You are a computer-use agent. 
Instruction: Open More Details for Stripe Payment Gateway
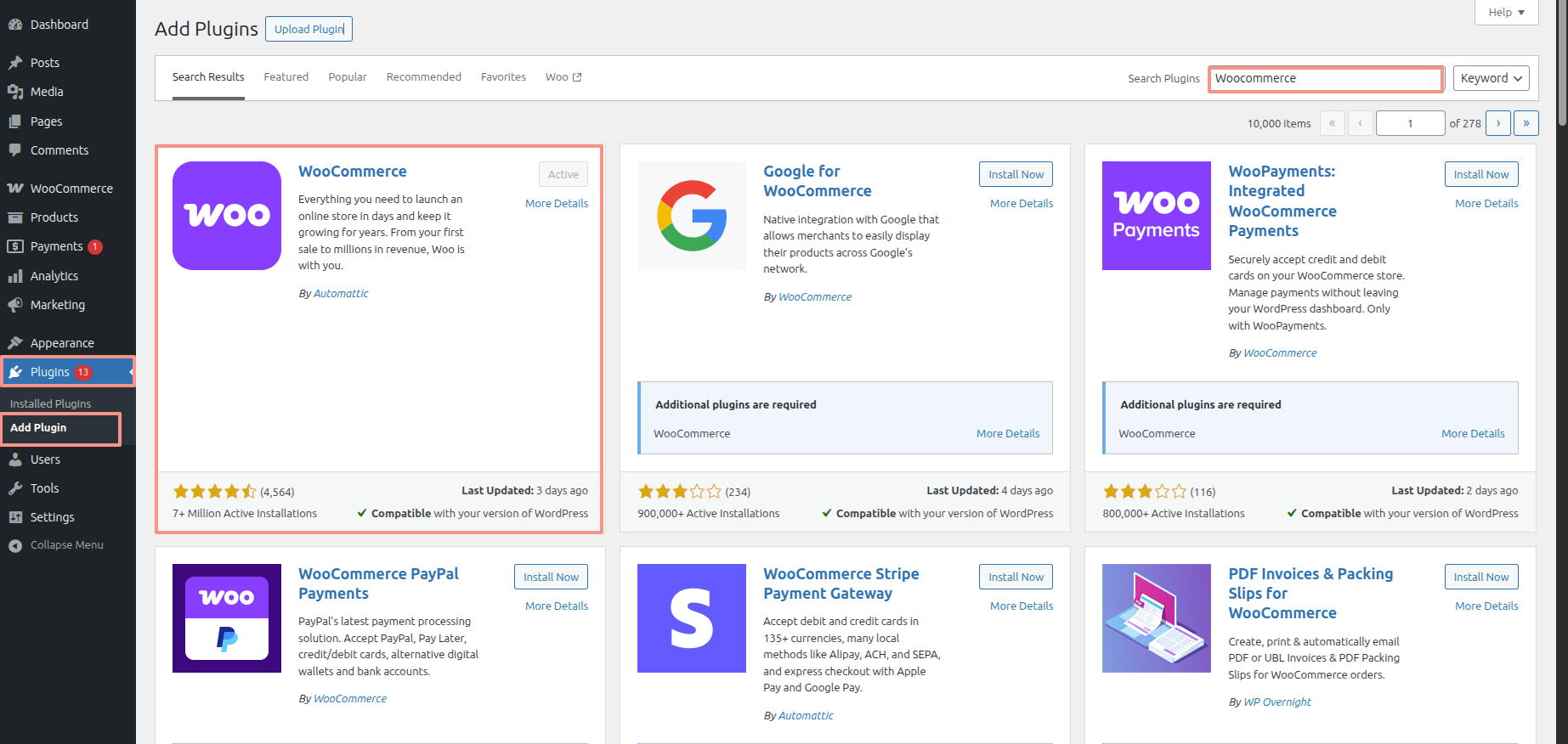point(1022,606)
